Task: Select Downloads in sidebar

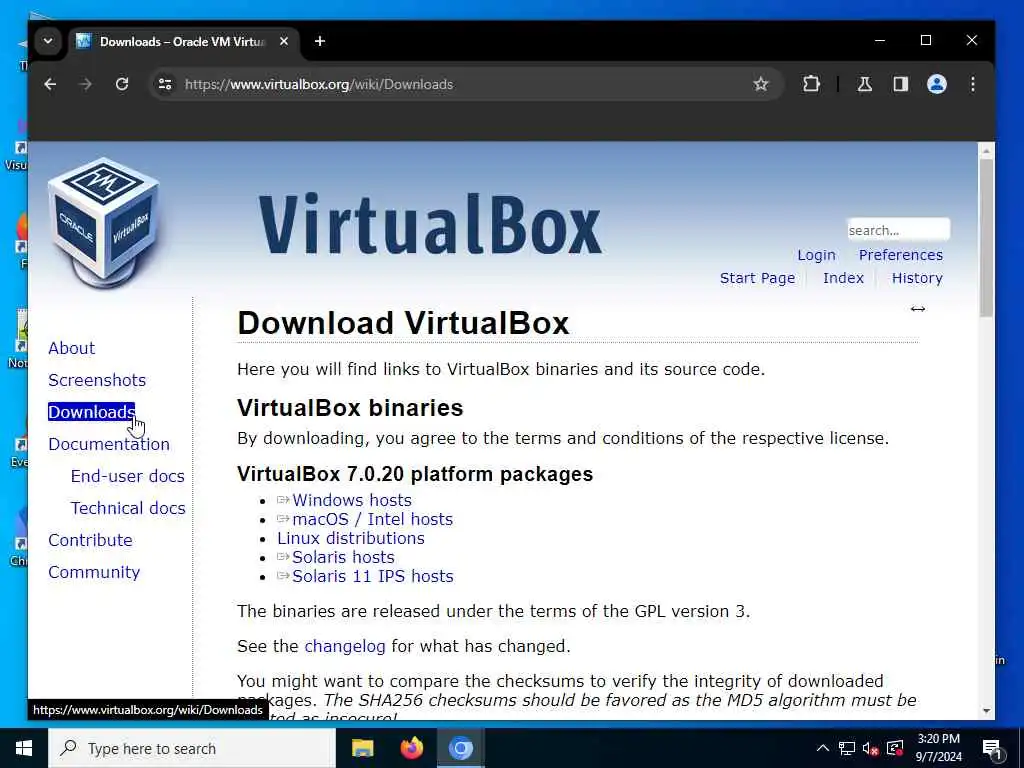Action: click(91, 412)
